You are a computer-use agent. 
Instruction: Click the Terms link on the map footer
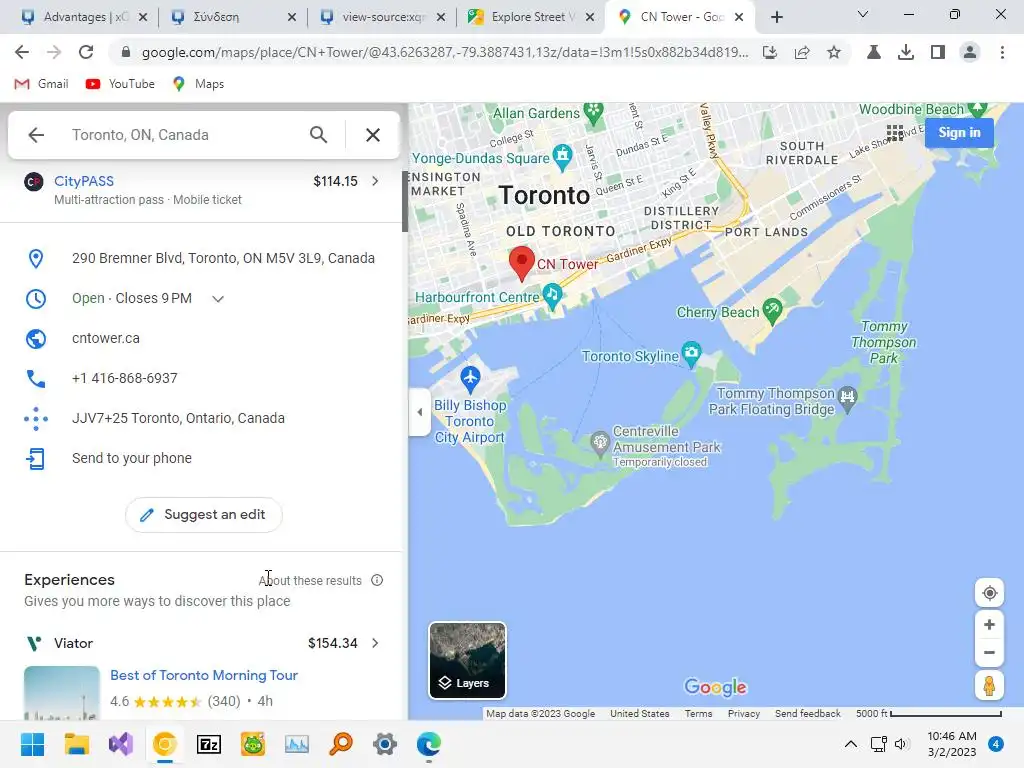(x=698, y=714)
